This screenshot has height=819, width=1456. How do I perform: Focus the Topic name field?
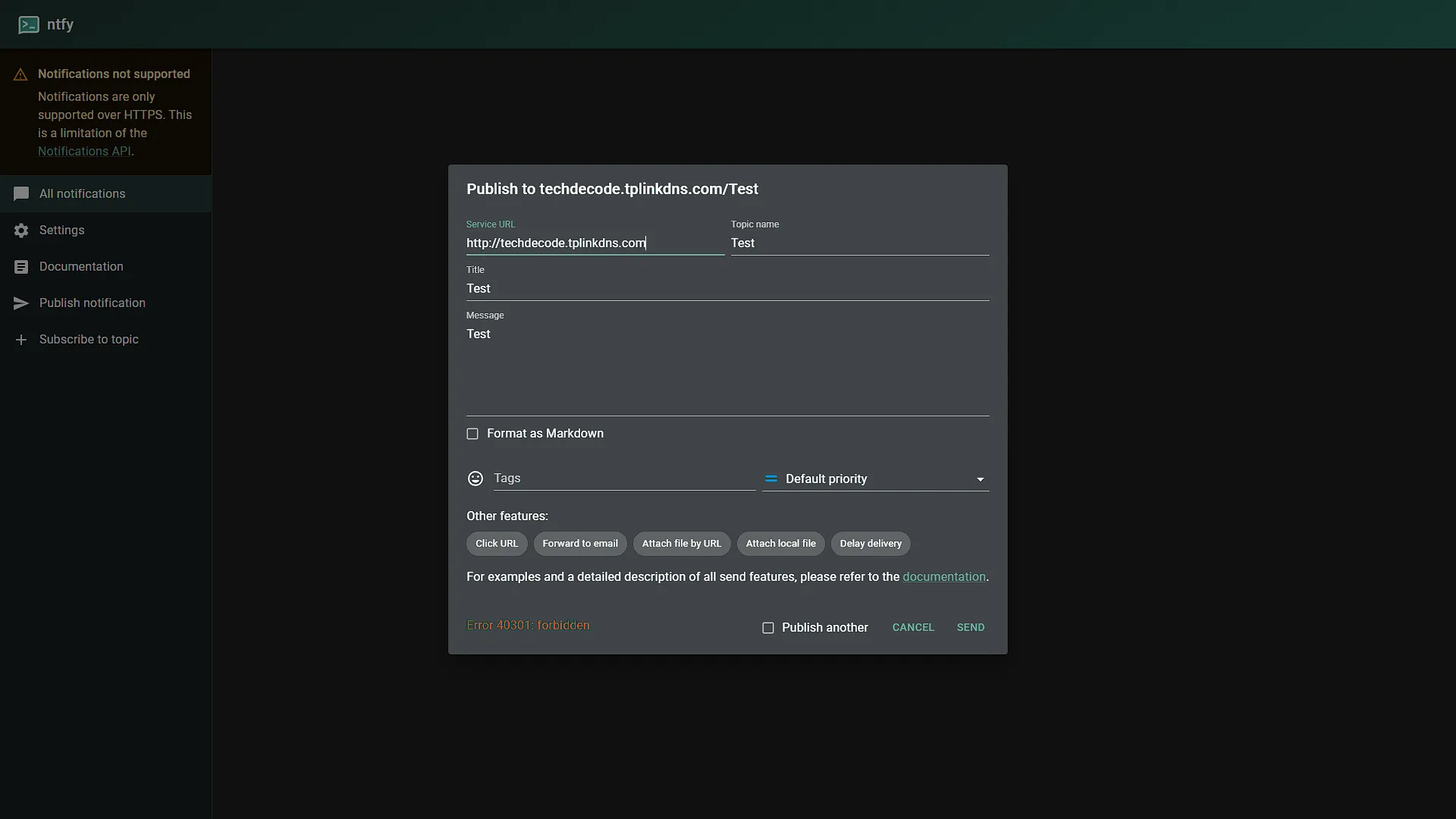[x=860, y=243]
